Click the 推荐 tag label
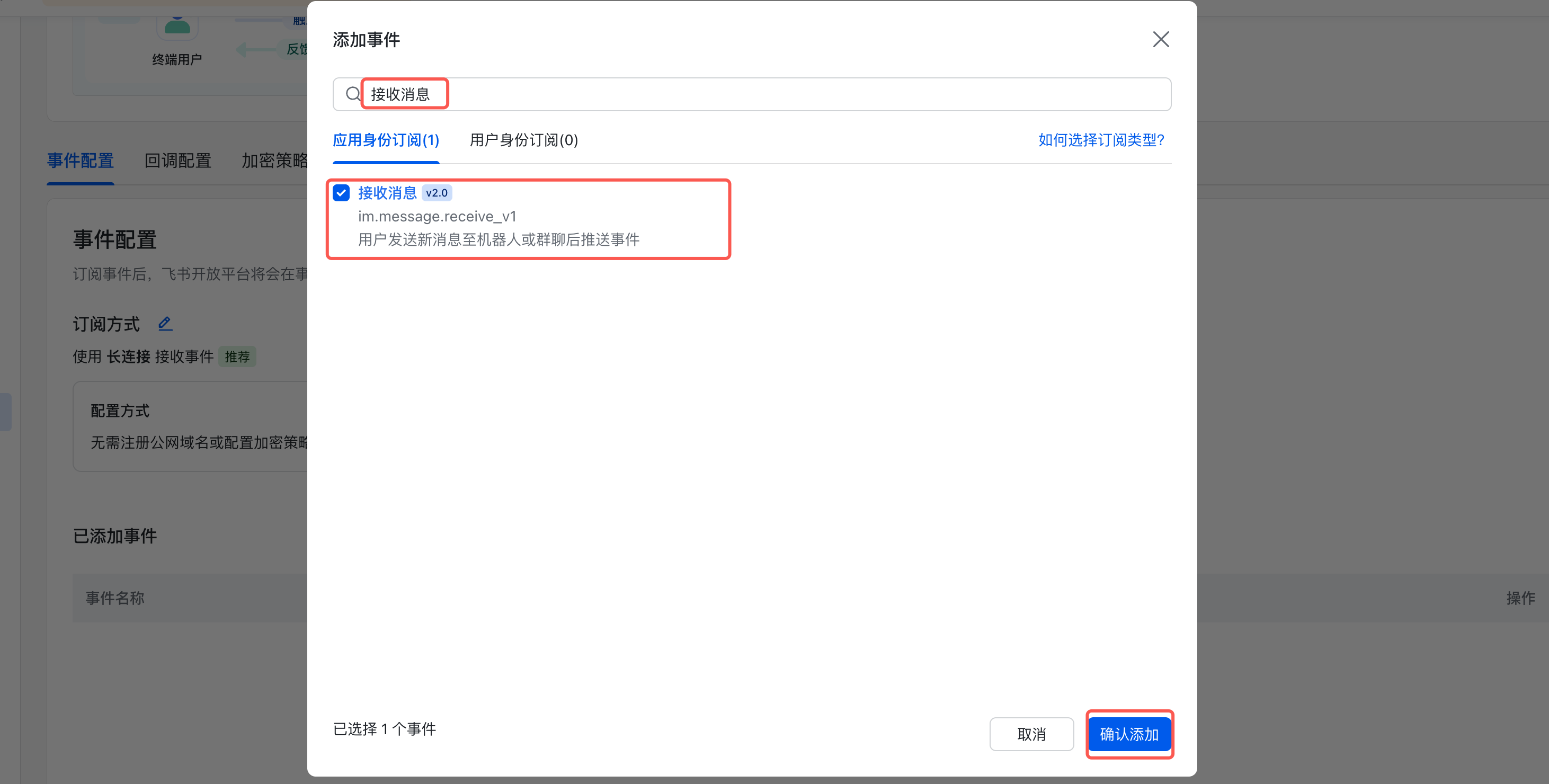This screenshot has height=784, width=1549. (237, 357)
